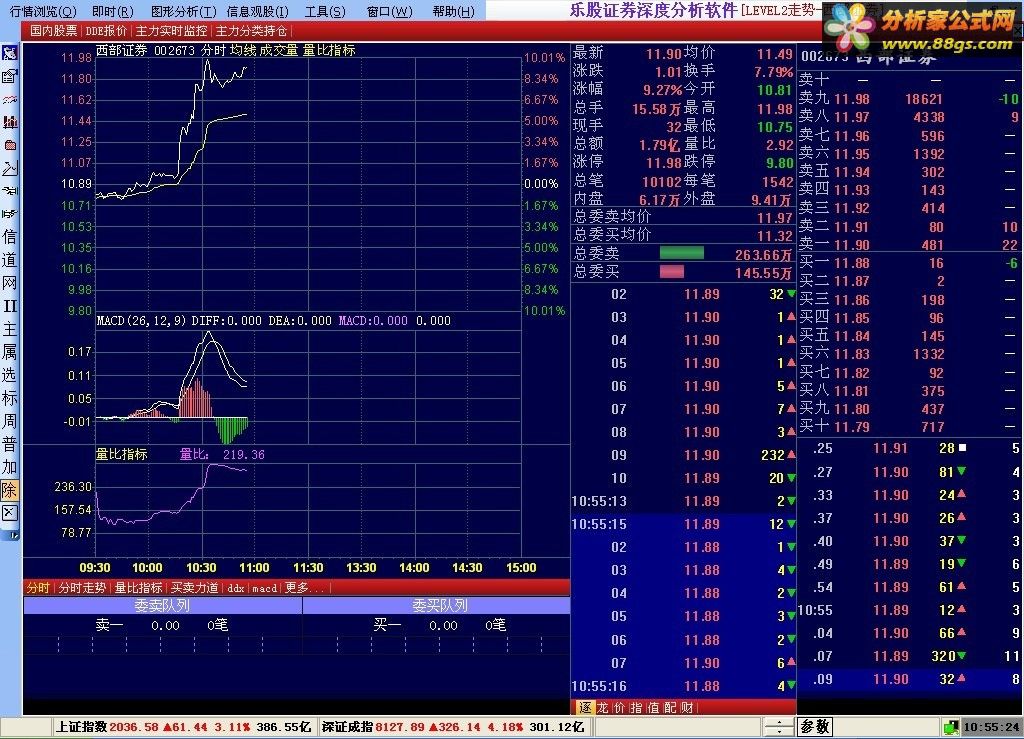Image resolution: width=1024 pixels, height=739 pixels.
Task: Click the 属 sidebar button
Action: [x=9, y=352]
